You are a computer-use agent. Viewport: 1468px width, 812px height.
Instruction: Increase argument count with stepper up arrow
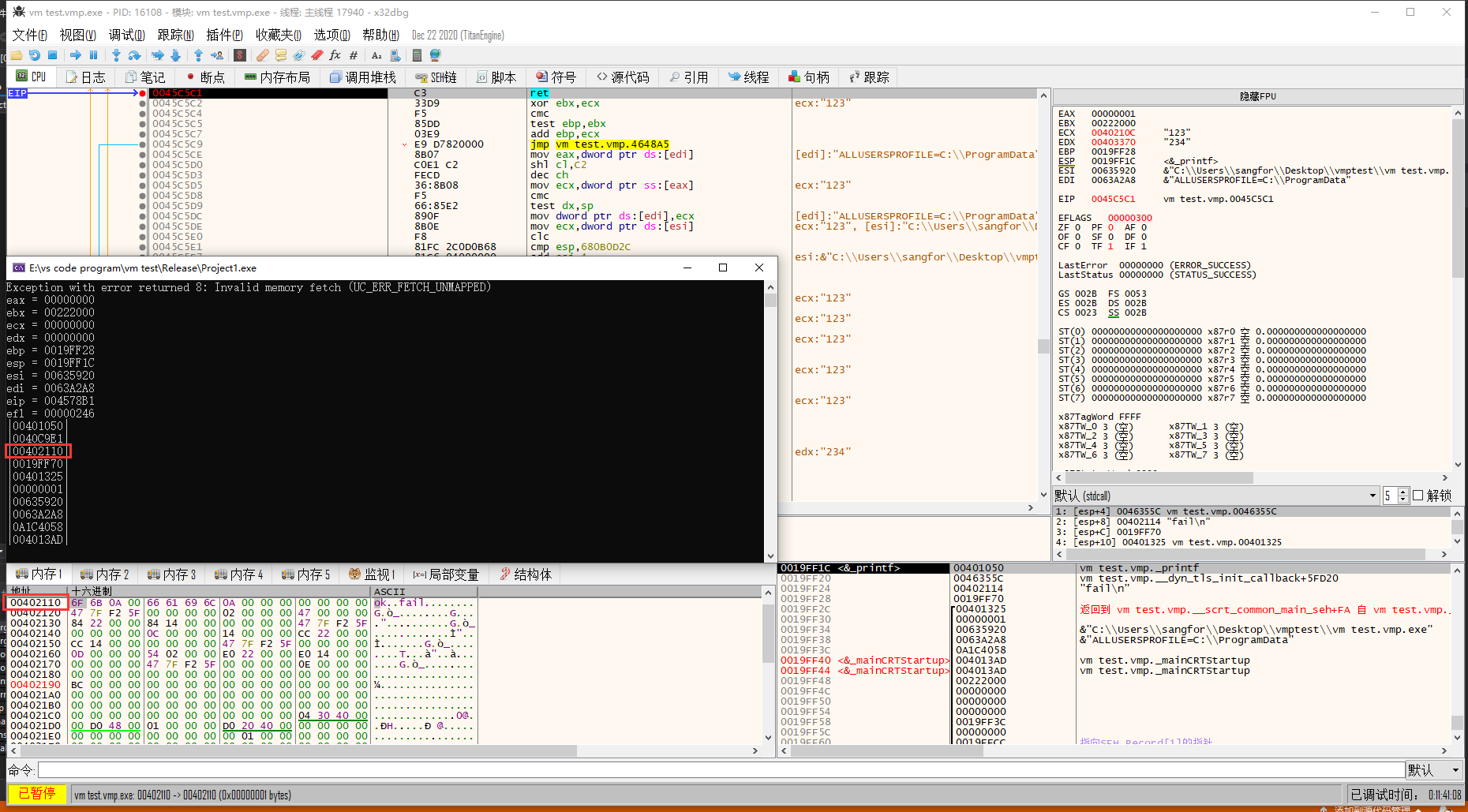(1402, 492)
